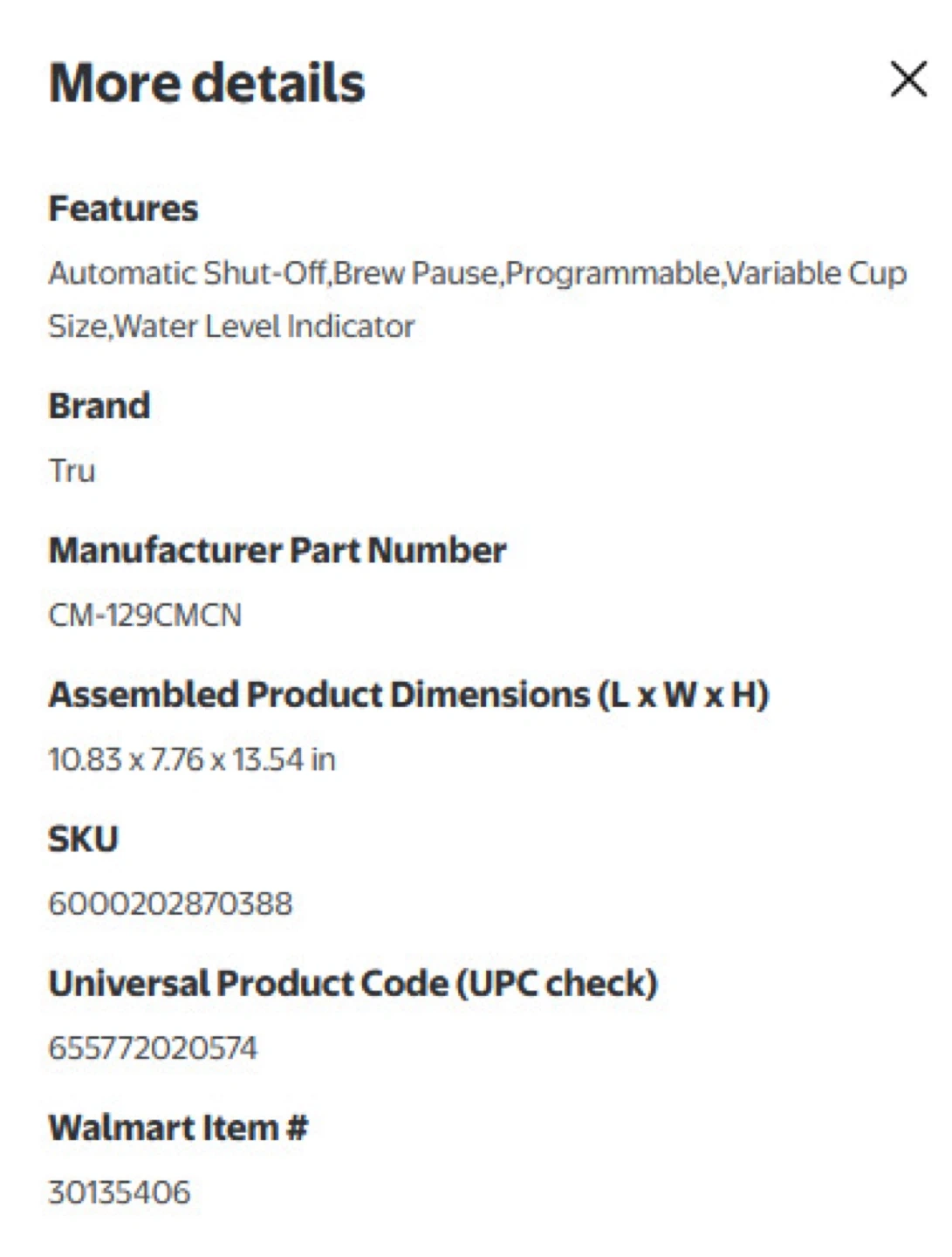Click the Assembled Product Dimensions label
952x1257 pixels.
pyautogui.click(x=408, y=695)
